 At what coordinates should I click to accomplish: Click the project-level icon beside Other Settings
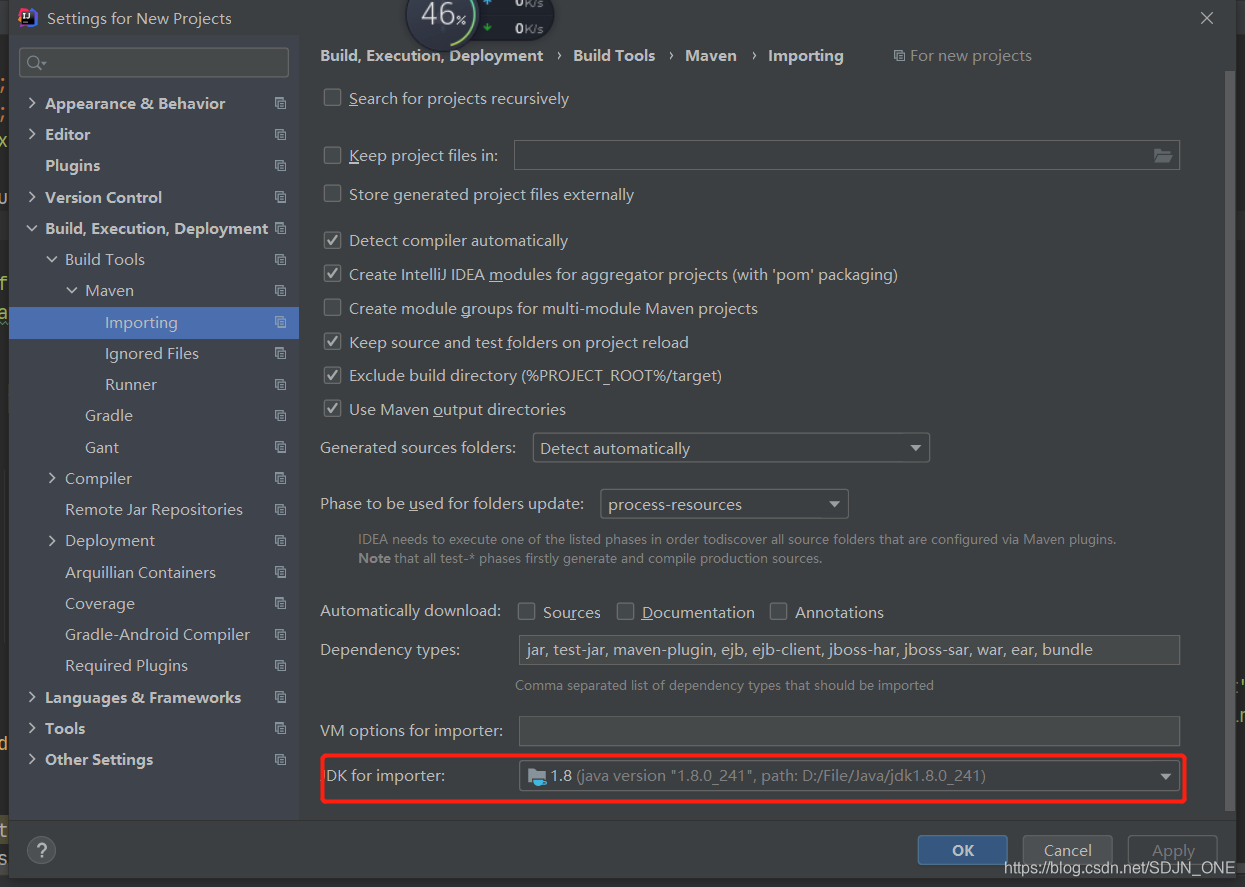click(280, 759)
